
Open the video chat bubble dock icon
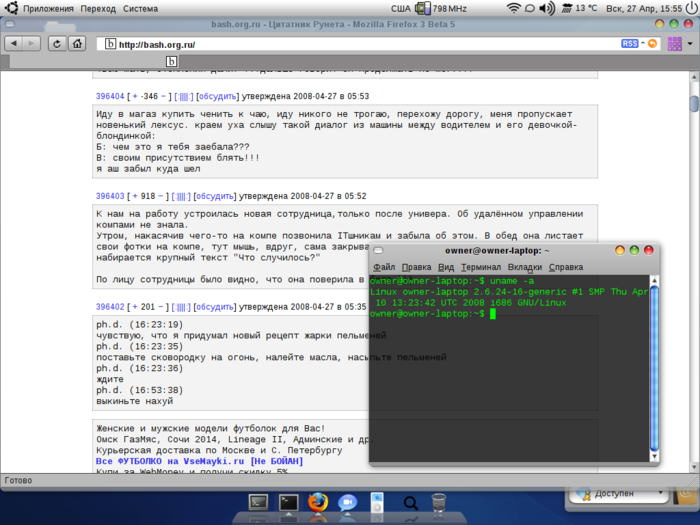[x=347, y=503]
